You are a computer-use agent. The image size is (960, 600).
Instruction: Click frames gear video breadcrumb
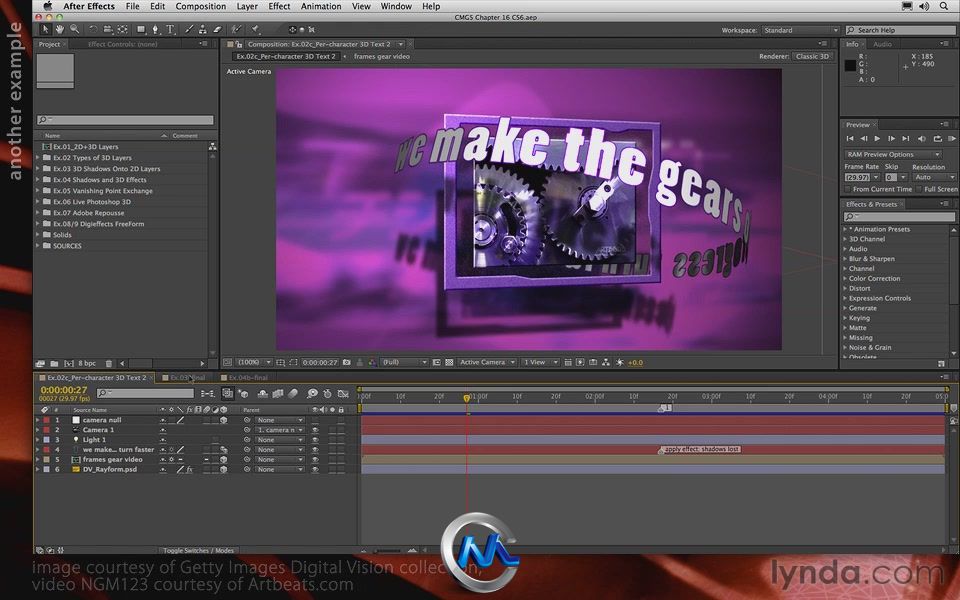(381, 56)
